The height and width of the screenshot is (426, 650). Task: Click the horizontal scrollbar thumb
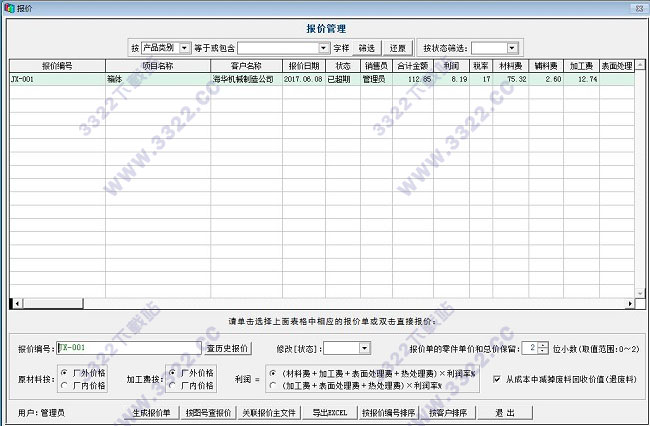(53, 304)
